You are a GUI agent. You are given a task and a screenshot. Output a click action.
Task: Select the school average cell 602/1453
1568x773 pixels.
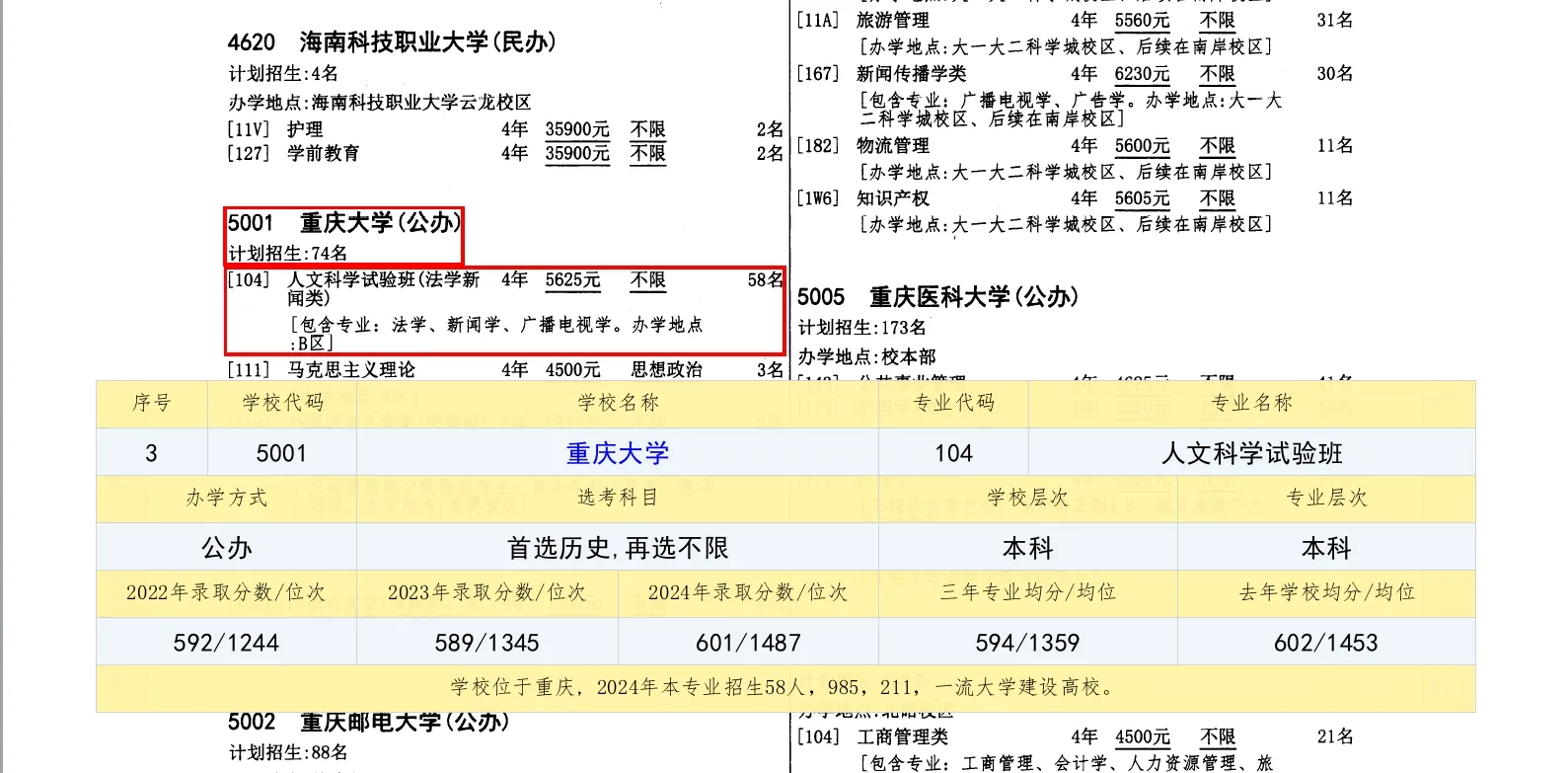(x=1325, y=643)
